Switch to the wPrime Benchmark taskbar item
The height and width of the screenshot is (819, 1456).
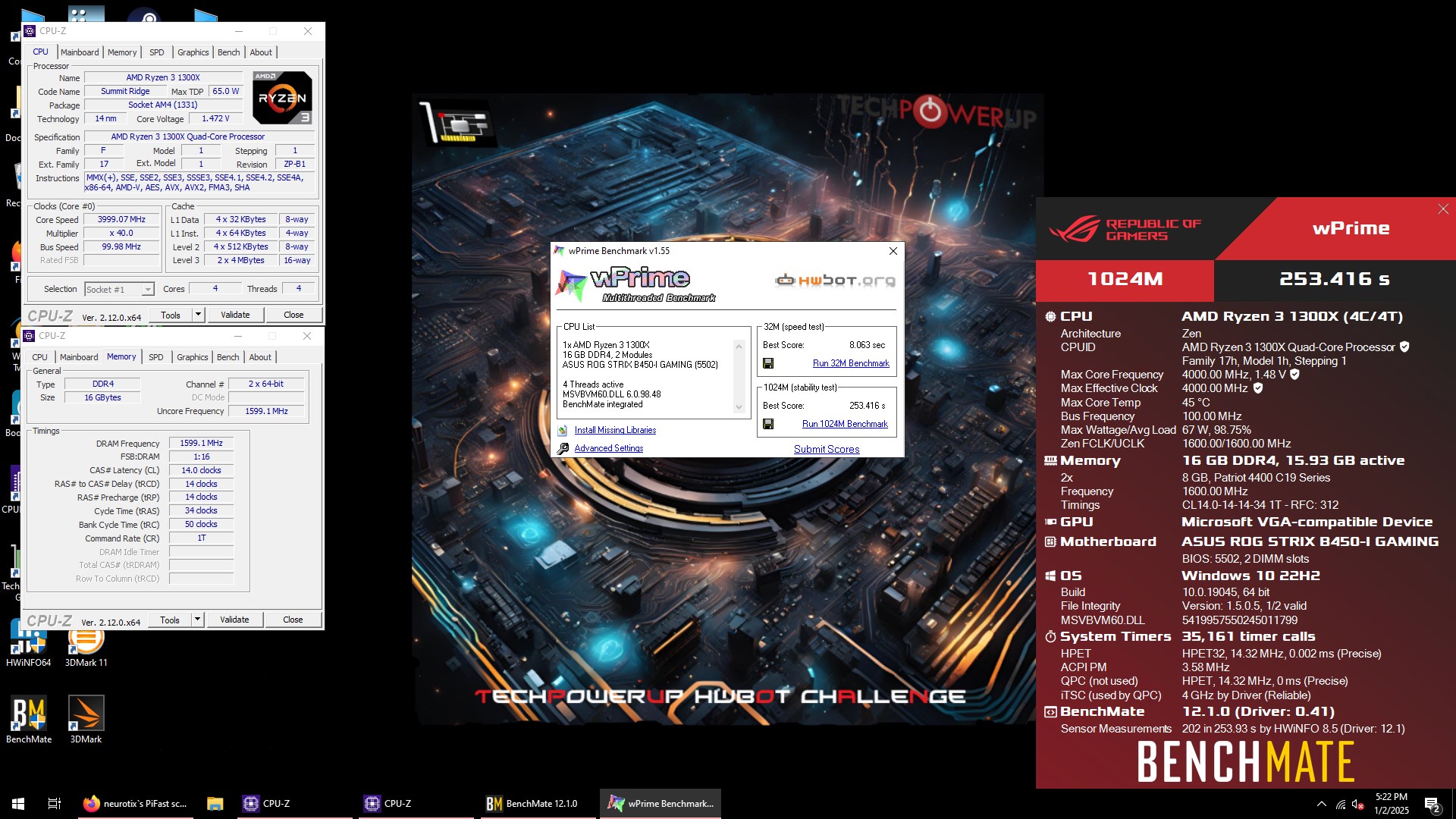[x=661, y=804]
